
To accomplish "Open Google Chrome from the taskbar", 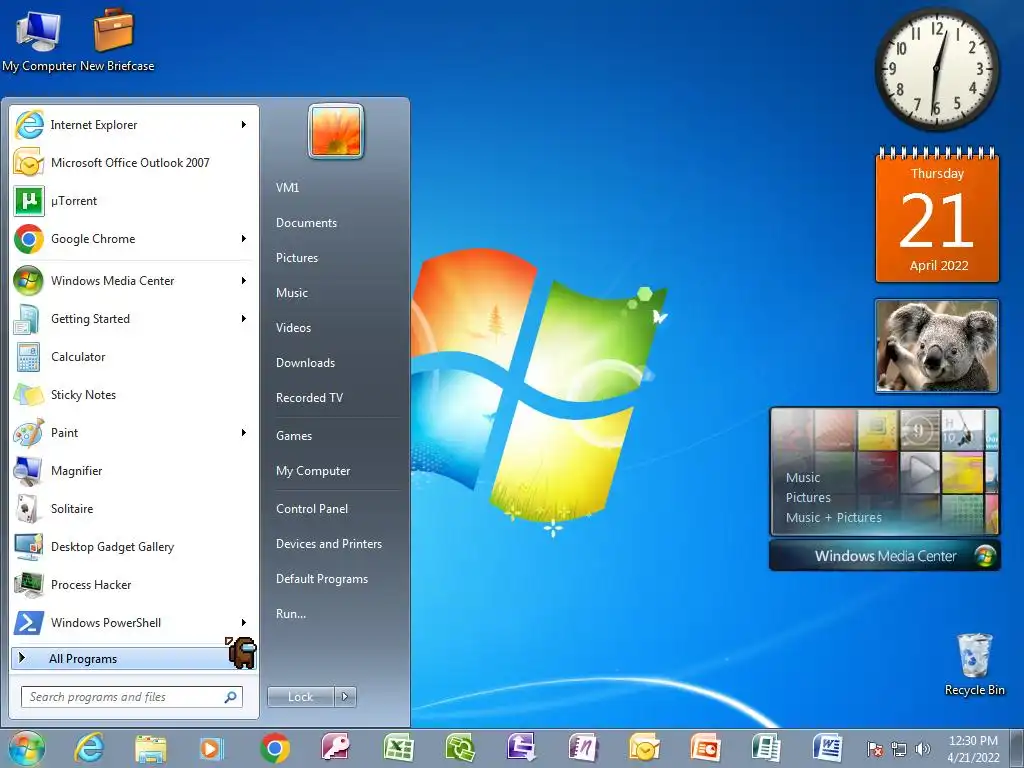I will pos(275,748).
